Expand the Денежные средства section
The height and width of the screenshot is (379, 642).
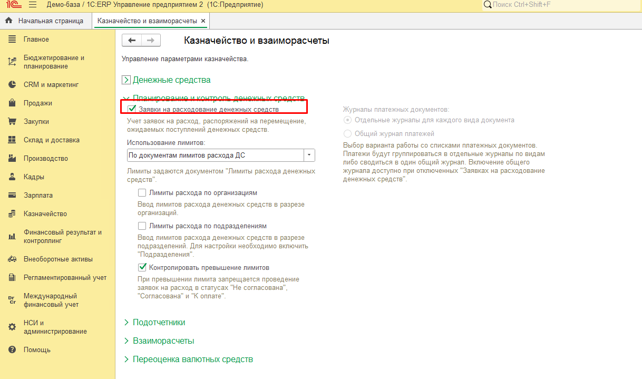pos(126,80)
